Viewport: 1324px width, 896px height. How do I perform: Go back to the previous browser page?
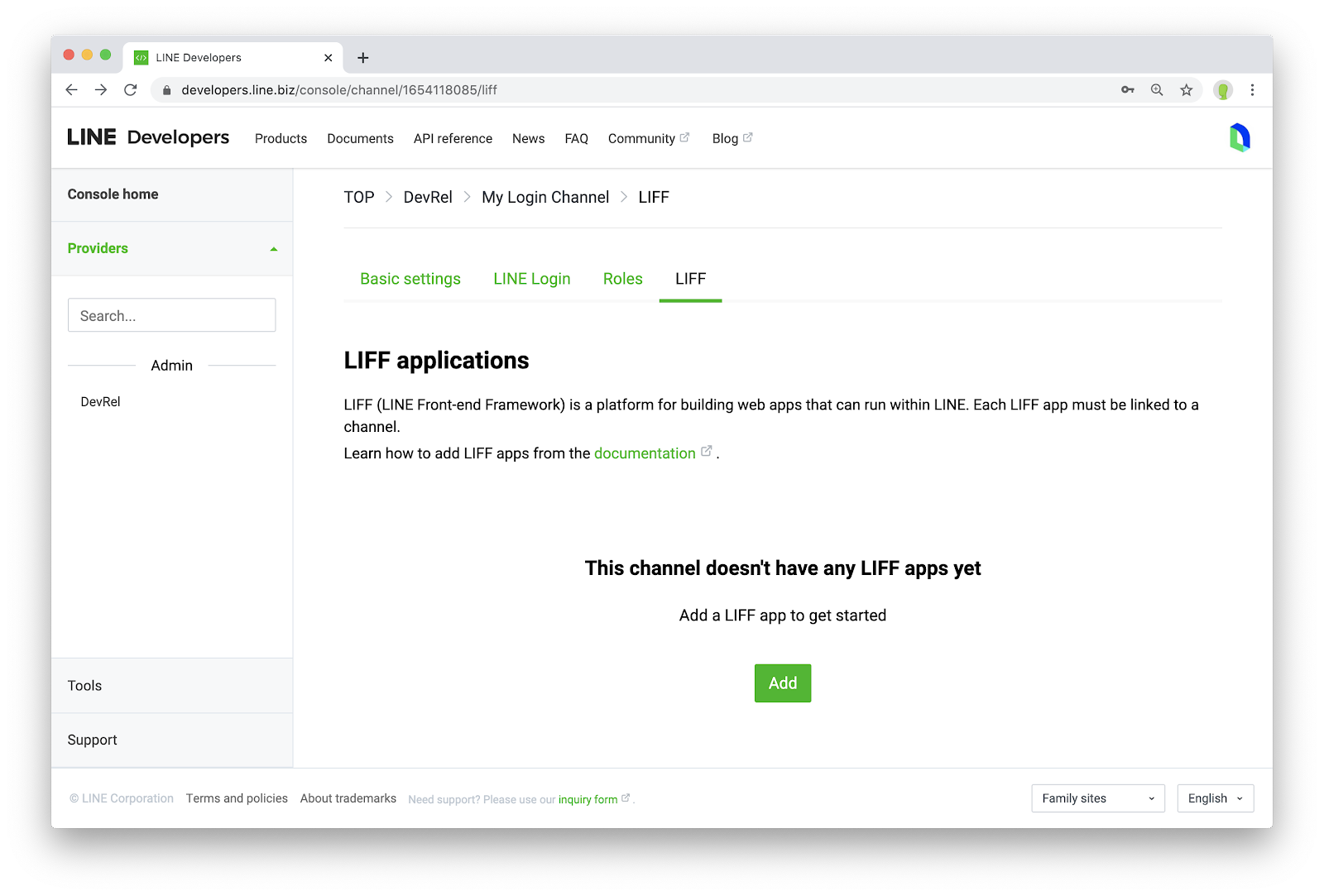pos(72,90)
